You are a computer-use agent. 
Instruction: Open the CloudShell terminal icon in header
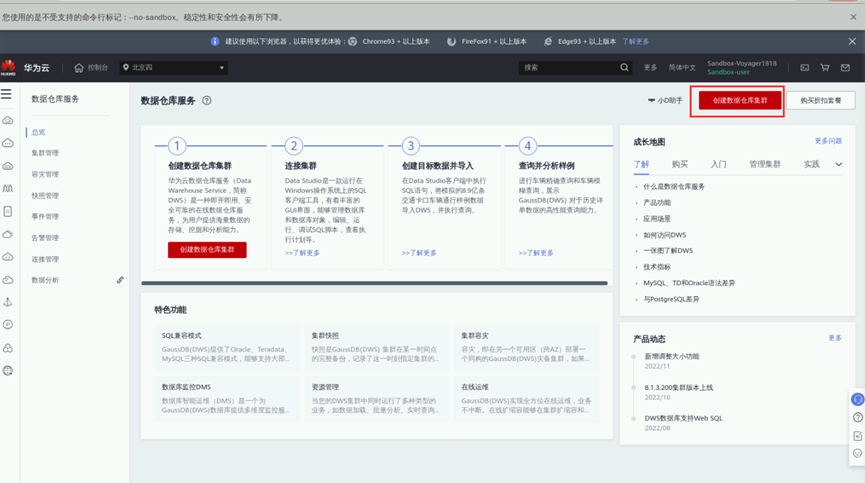click(x=805, y=67)
